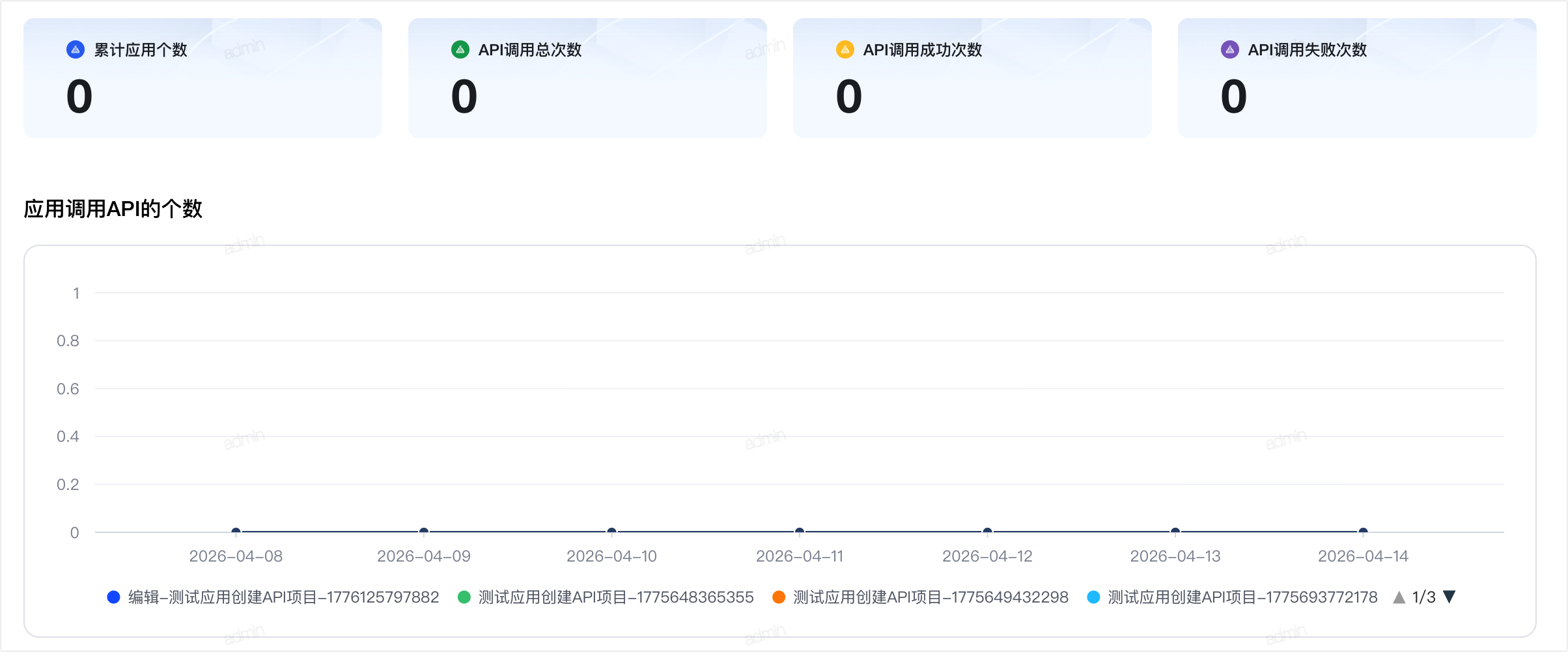Click the y-axis label 0.6
1568x652 pixels.
tap(68, 389)
